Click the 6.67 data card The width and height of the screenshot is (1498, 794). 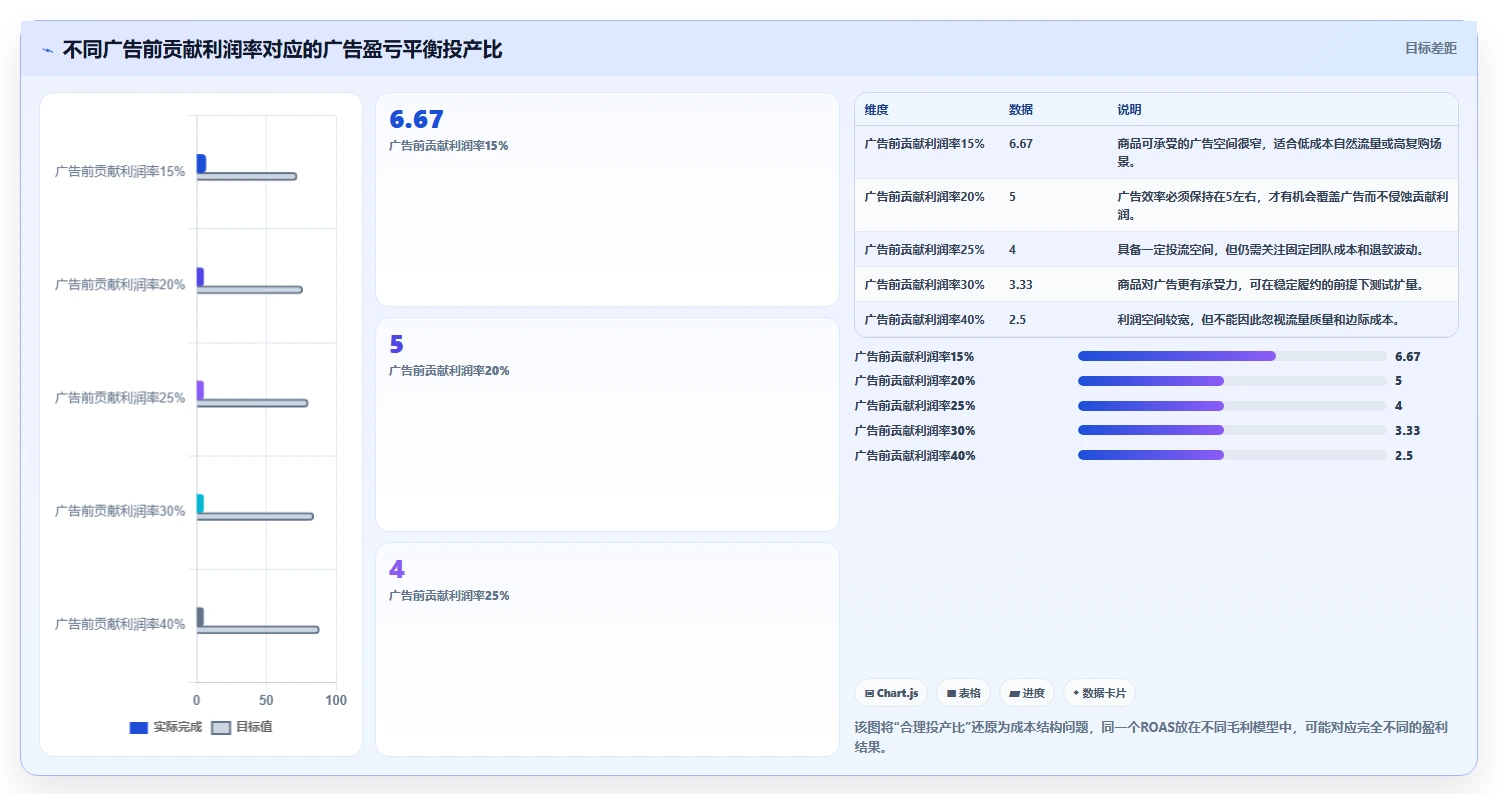coord(607,199)
